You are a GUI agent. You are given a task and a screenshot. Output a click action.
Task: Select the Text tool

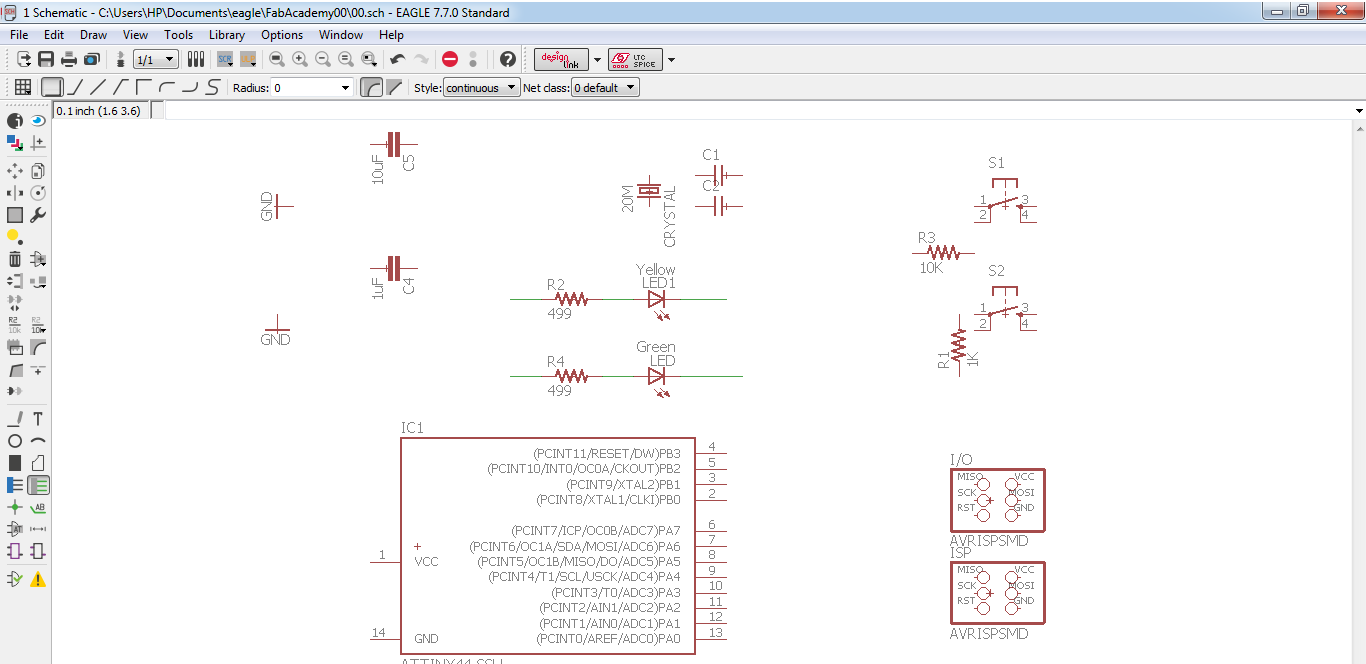[x=38, y=419]
